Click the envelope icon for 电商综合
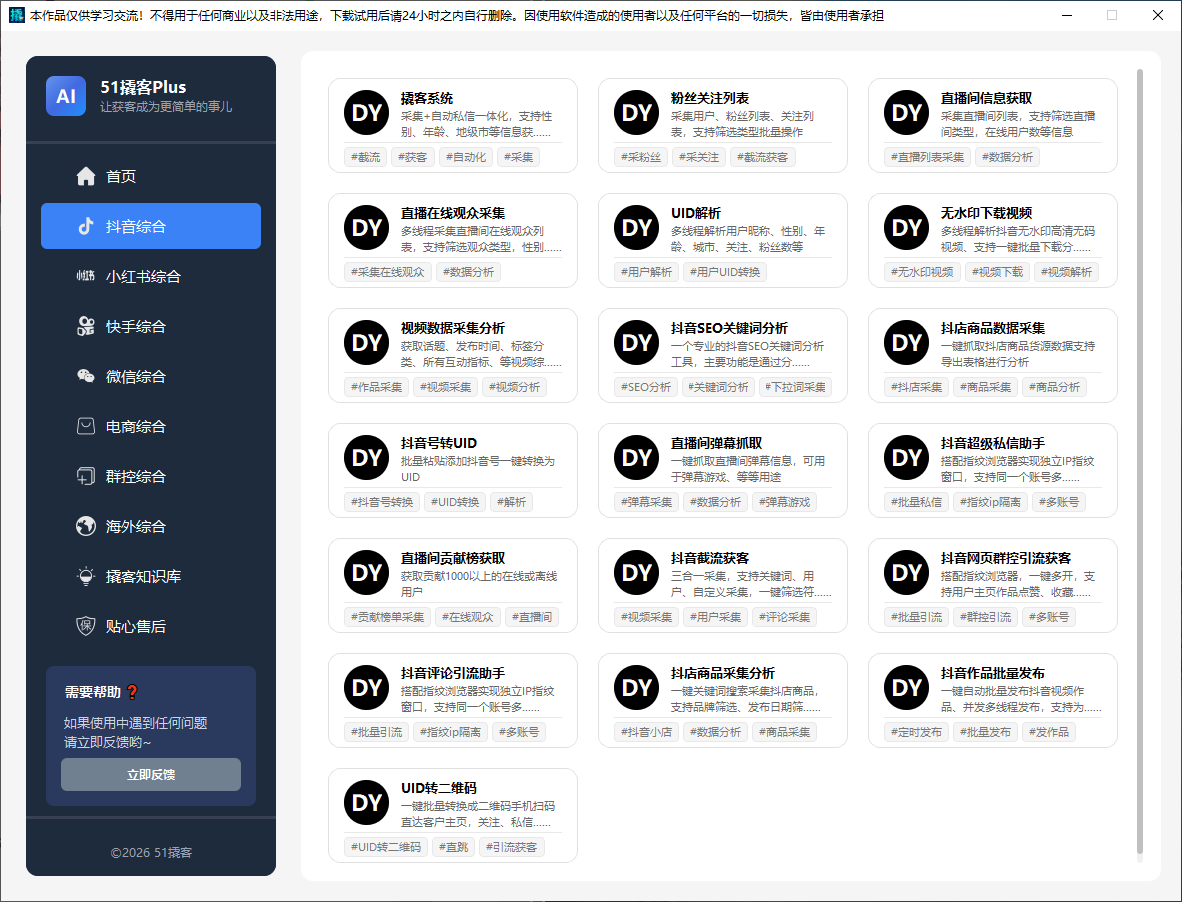 86,426
